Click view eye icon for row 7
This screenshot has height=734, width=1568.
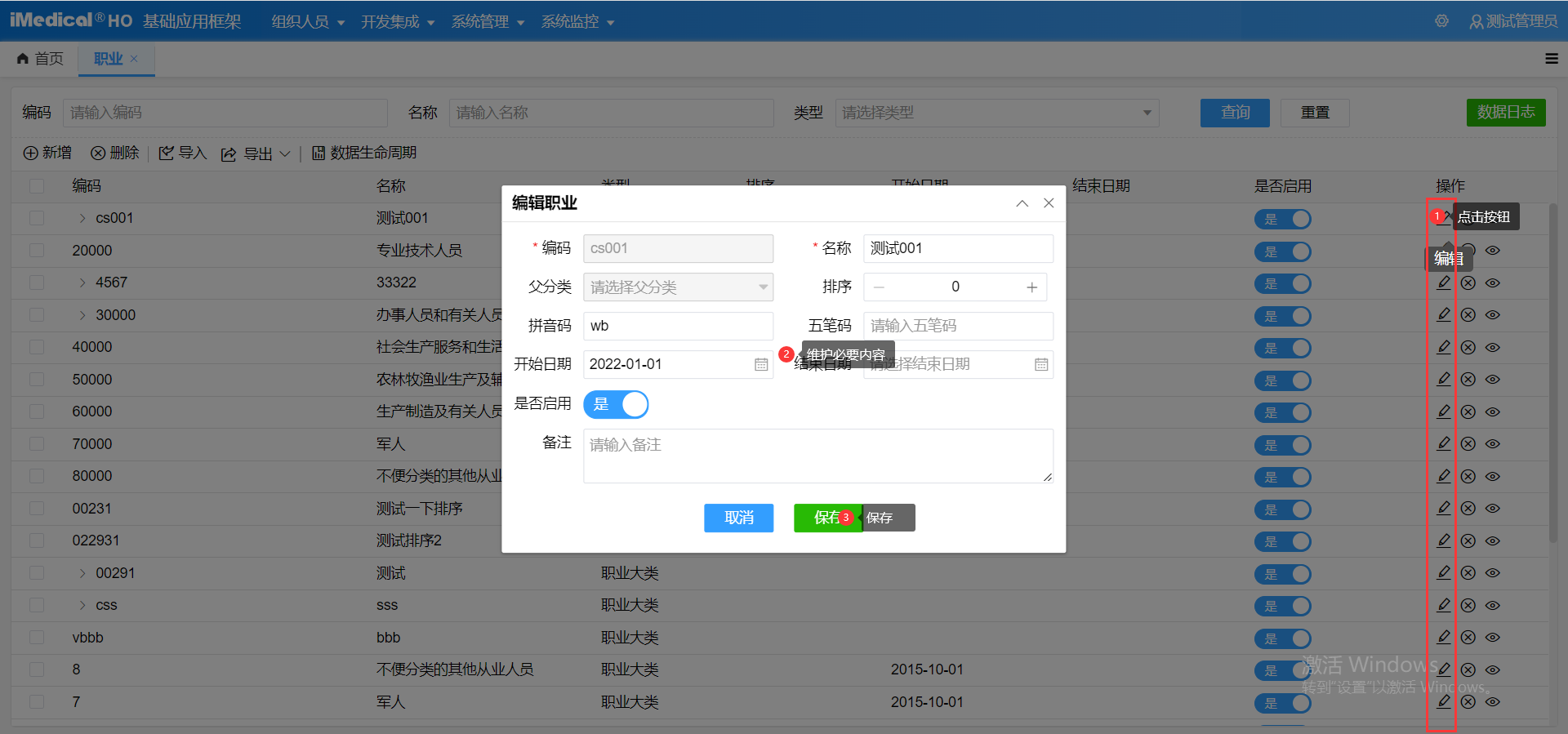coord(1493,702)
